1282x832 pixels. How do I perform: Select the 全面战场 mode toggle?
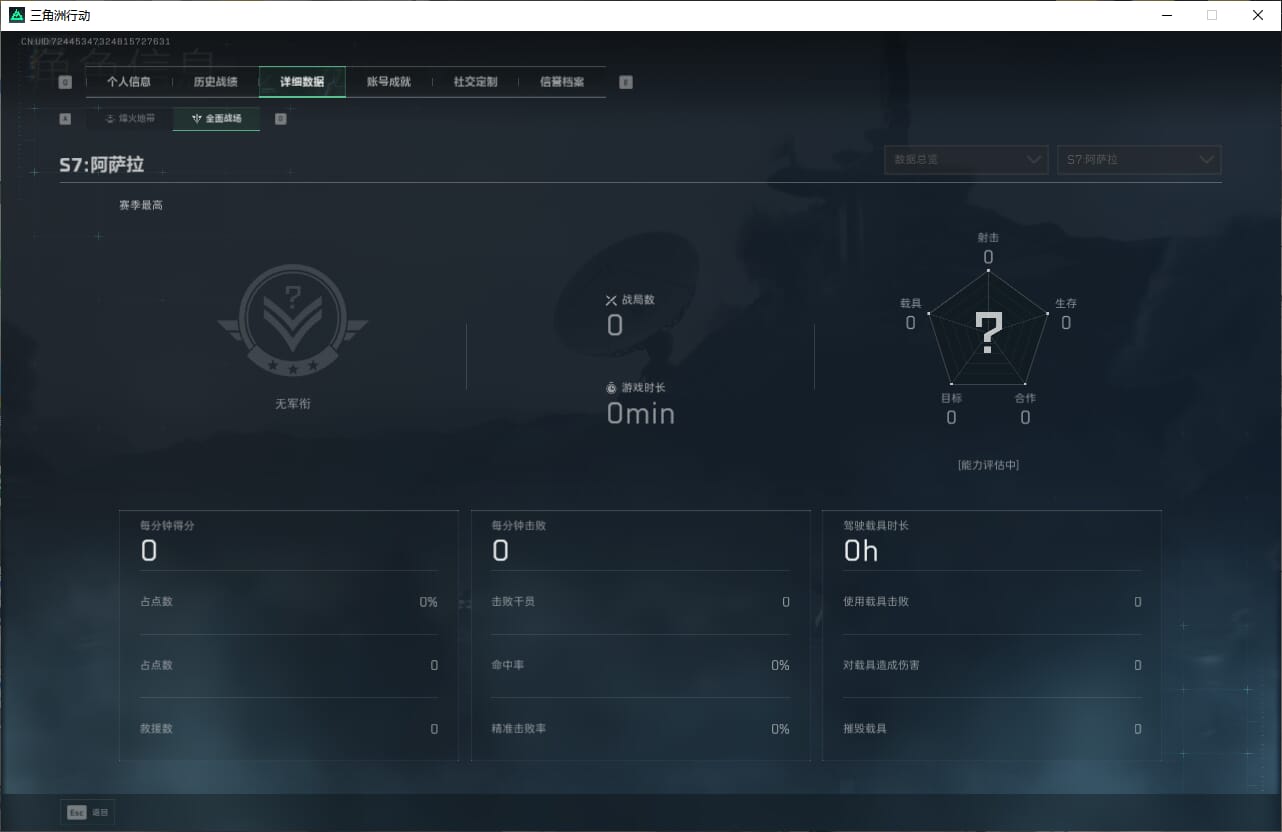point(217,119)
